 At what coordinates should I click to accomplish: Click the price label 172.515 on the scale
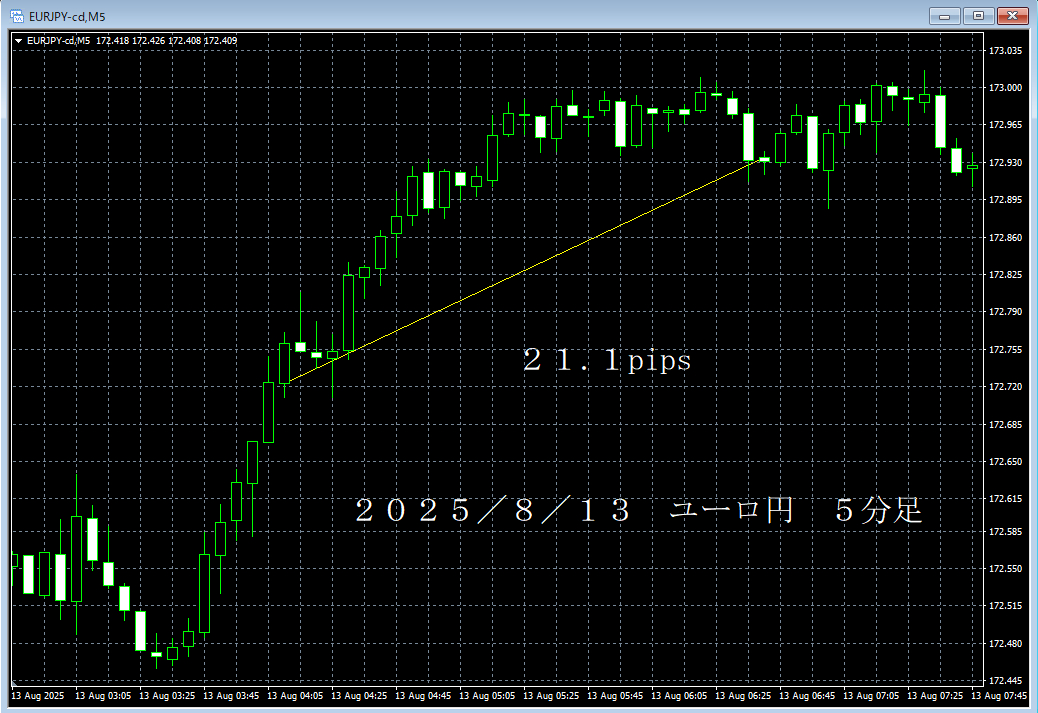pos(1005,605)
